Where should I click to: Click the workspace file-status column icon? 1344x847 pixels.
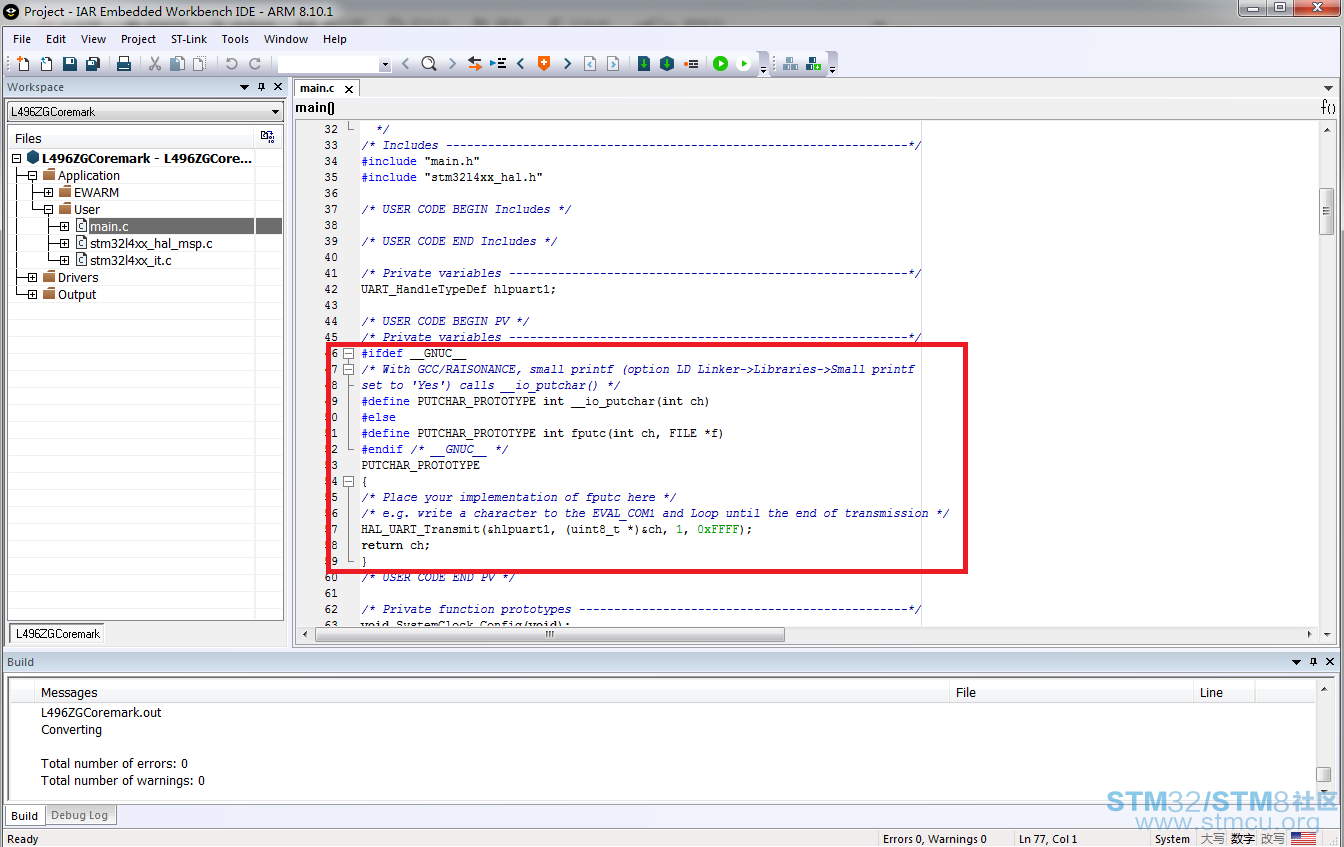[267, 137]
